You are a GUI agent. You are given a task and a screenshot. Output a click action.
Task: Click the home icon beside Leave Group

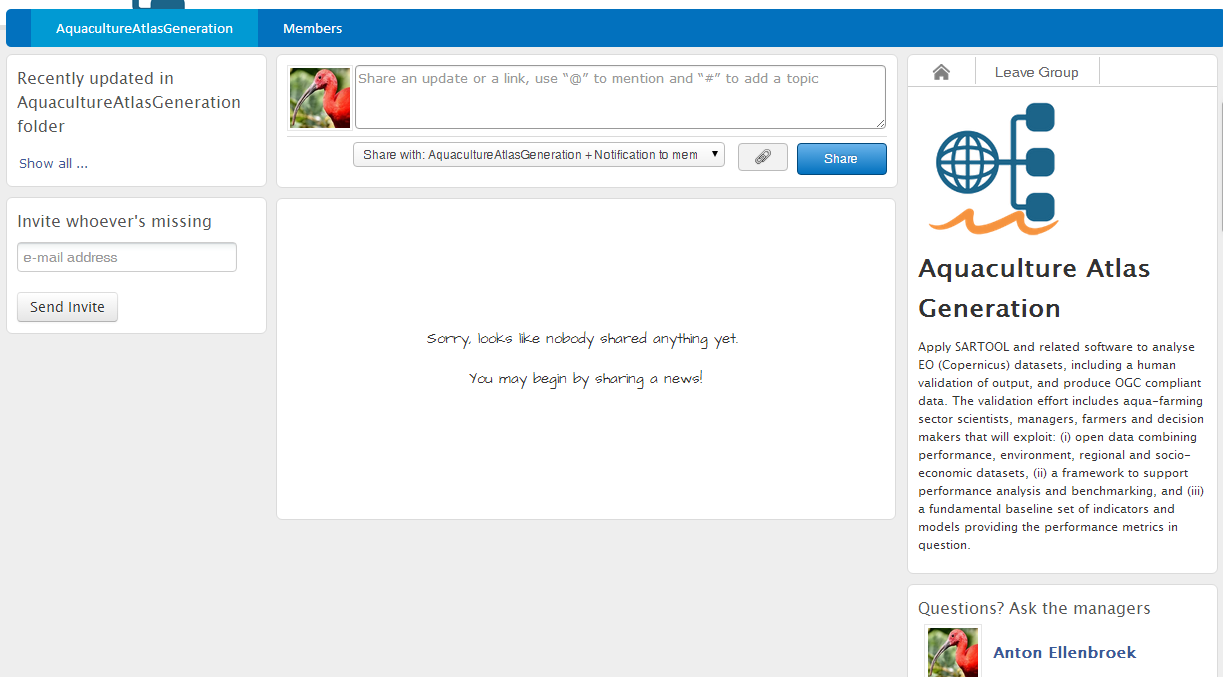click(x=940, y=72)
